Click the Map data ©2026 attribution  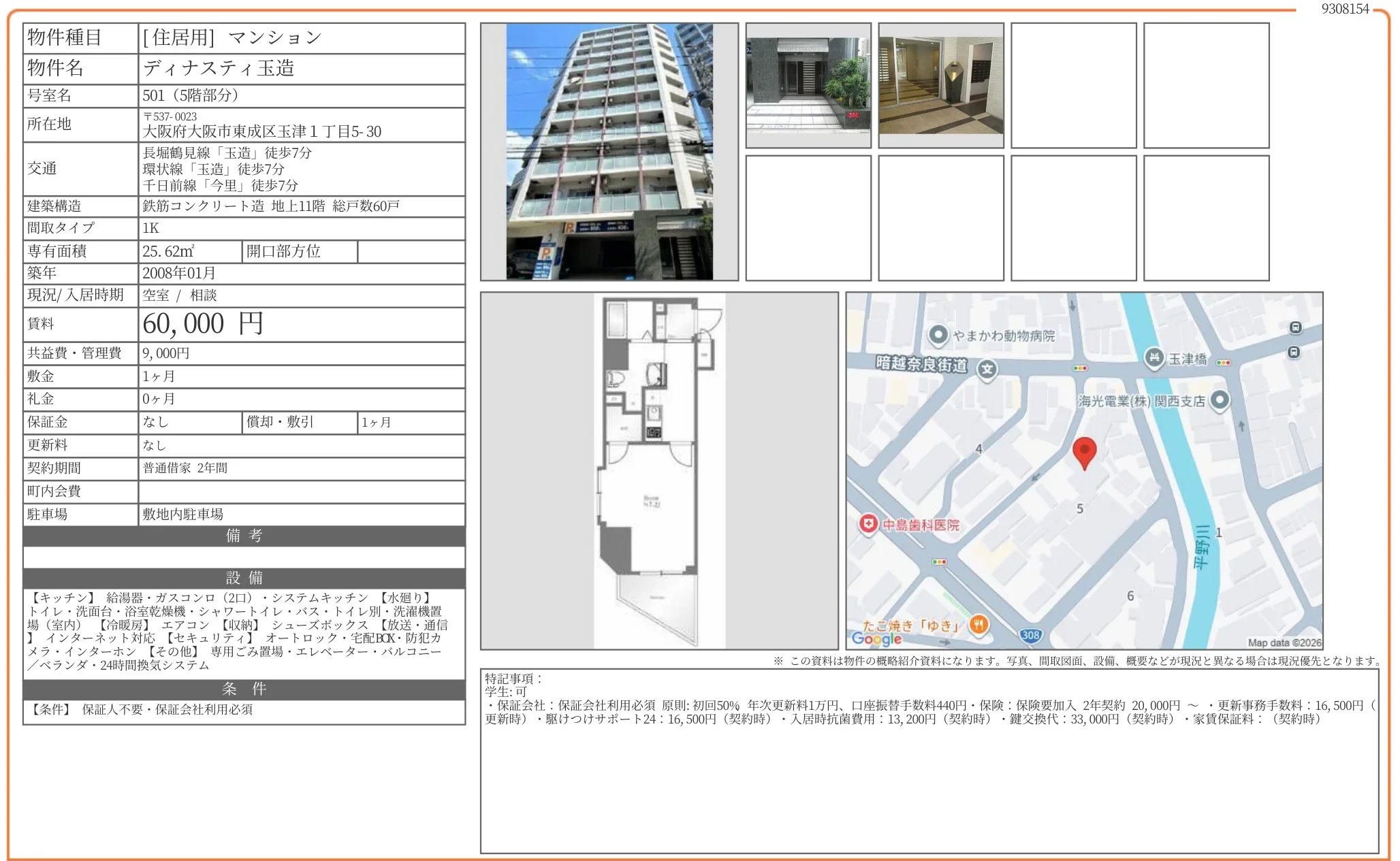click(1284, 643)
